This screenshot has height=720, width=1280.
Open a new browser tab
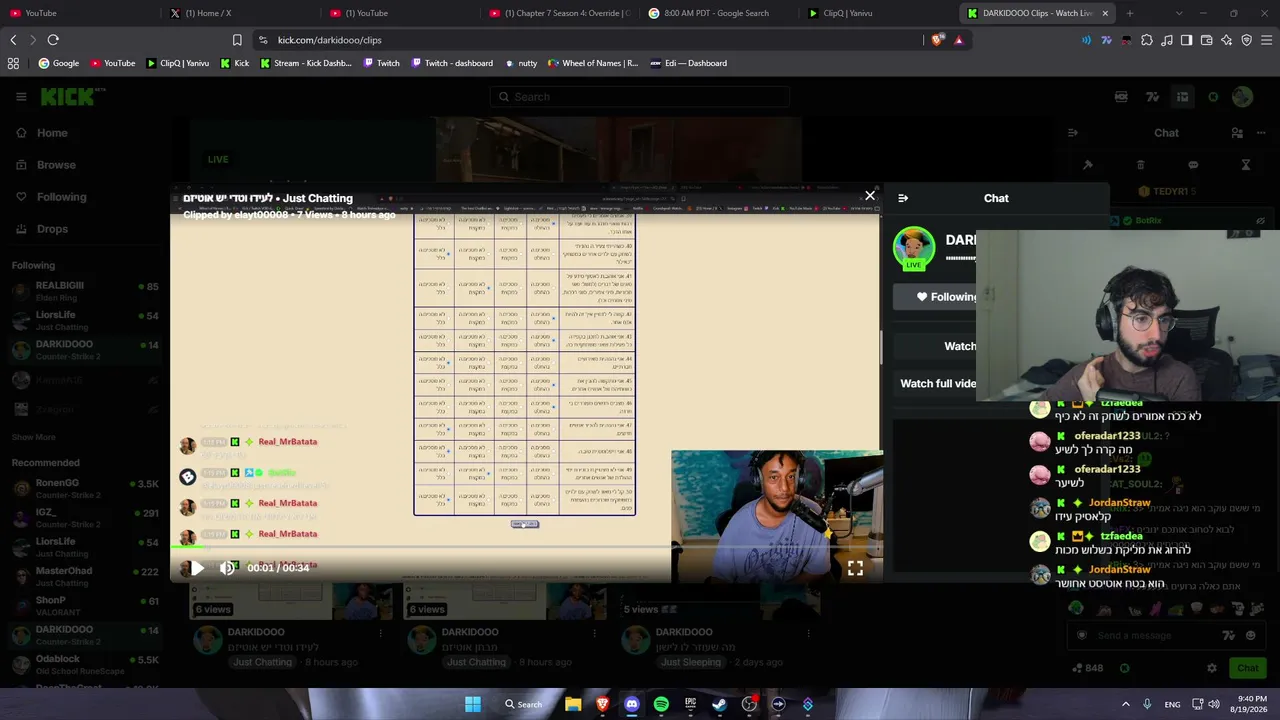point(1130,13)
